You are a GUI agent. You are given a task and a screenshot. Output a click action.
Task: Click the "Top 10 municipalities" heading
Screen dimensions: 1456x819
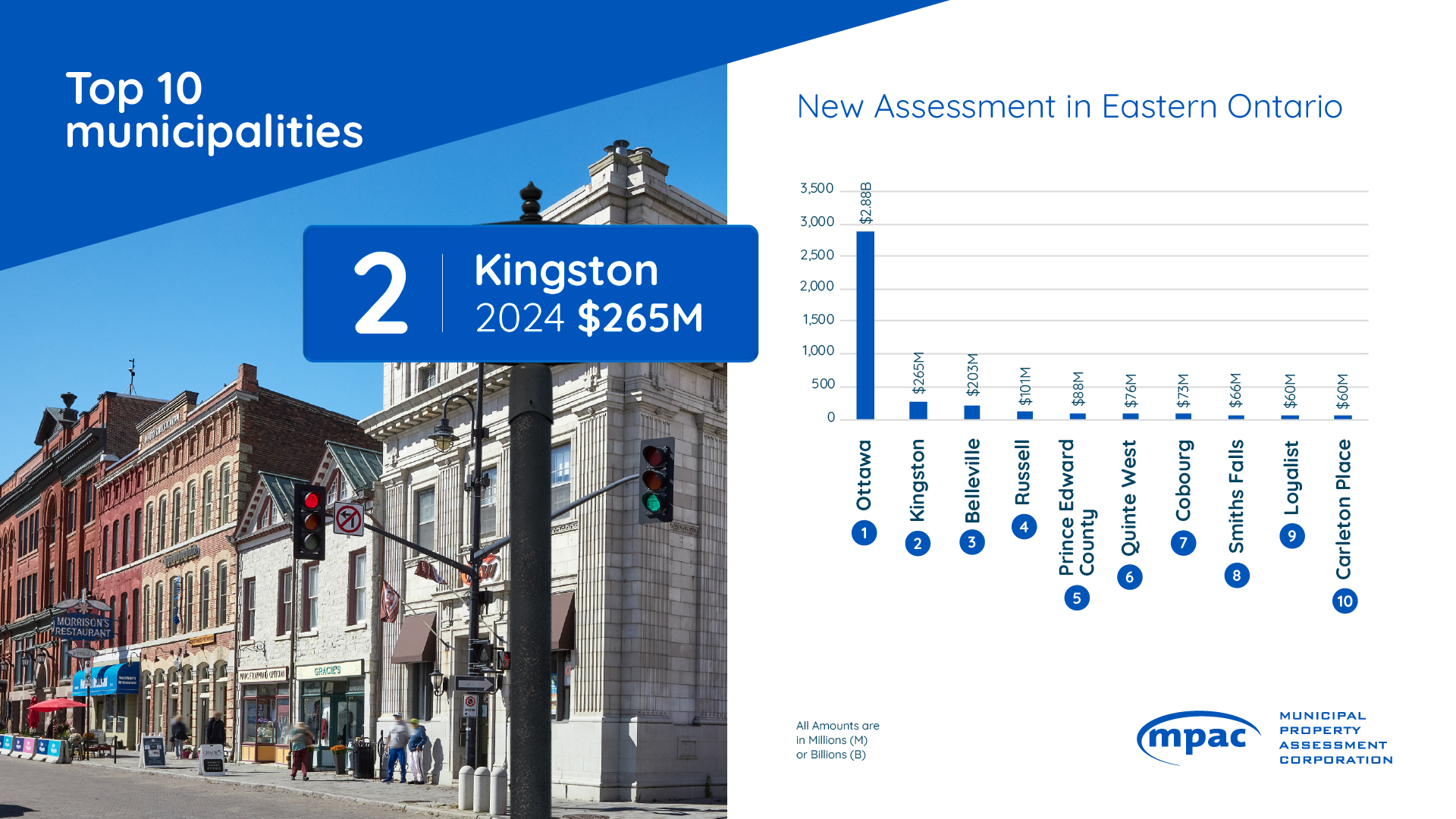click(215, 111)
